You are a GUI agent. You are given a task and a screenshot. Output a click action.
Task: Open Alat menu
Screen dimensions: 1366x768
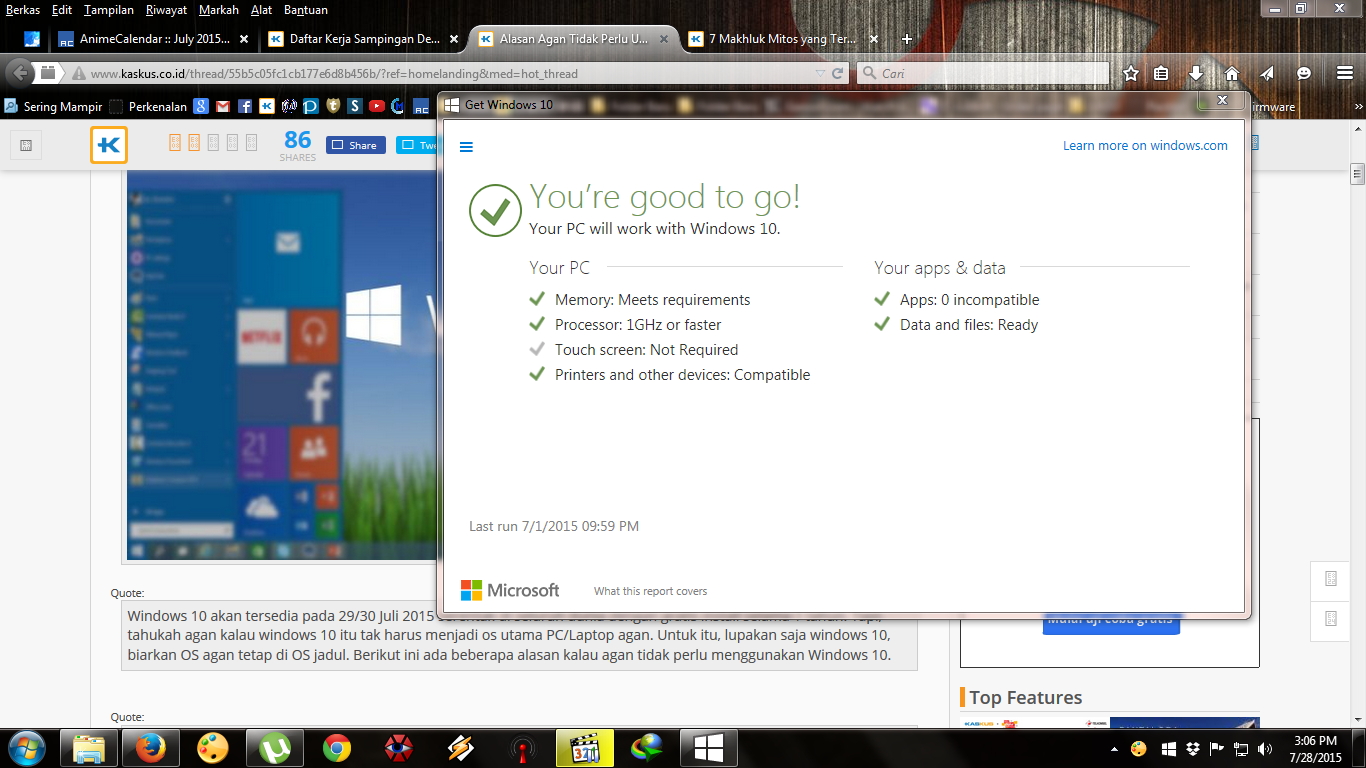261,10
